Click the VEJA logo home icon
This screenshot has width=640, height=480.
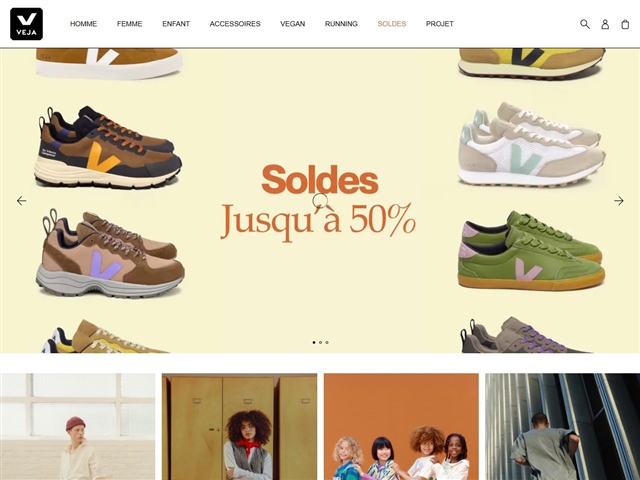pos(27,24)
